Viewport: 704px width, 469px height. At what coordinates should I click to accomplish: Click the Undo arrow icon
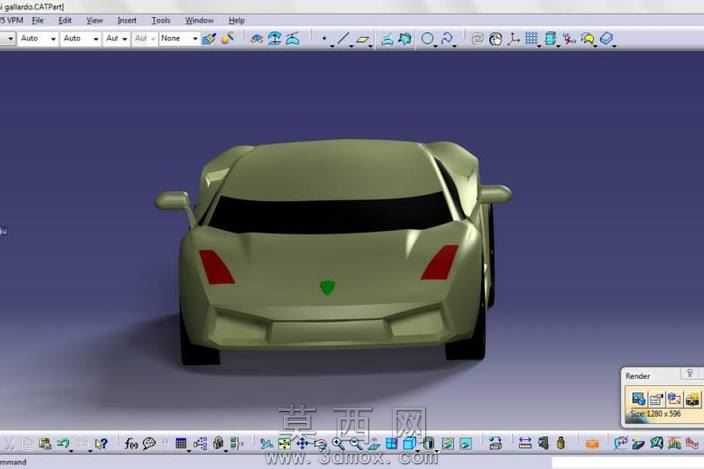[63, 443]
